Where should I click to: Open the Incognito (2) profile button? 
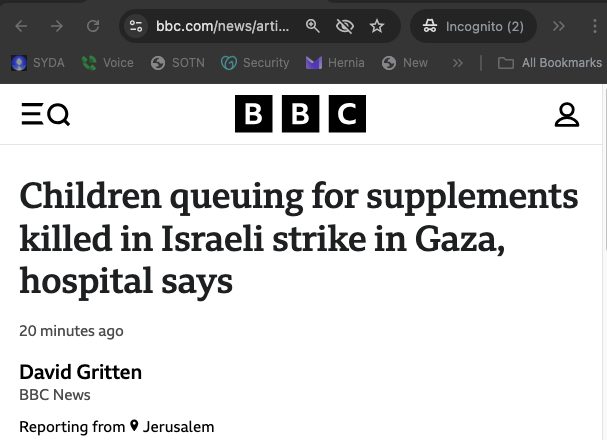pos(474,26)
